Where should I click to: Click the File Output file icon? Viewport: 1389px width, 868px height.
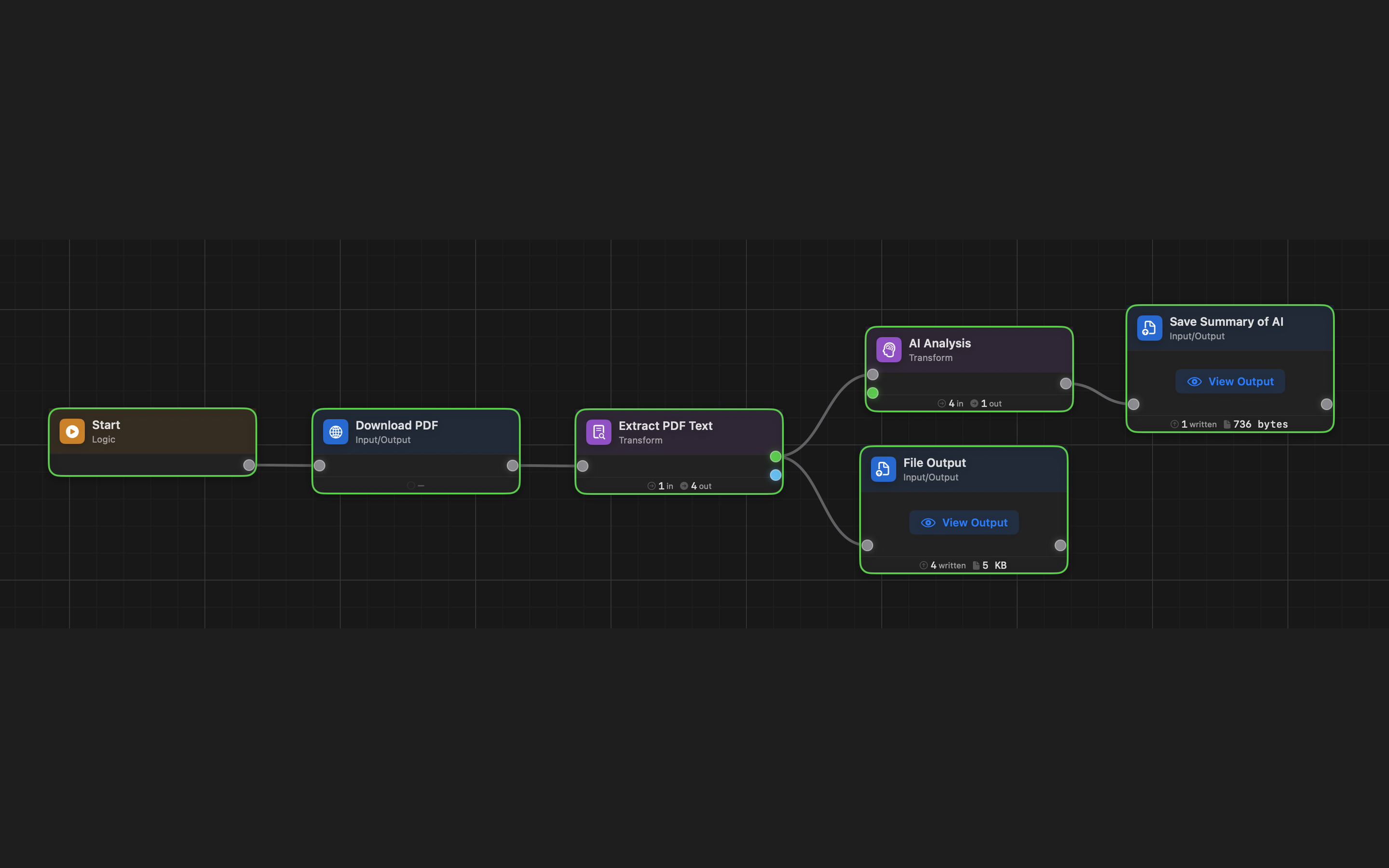pos(883,469)
